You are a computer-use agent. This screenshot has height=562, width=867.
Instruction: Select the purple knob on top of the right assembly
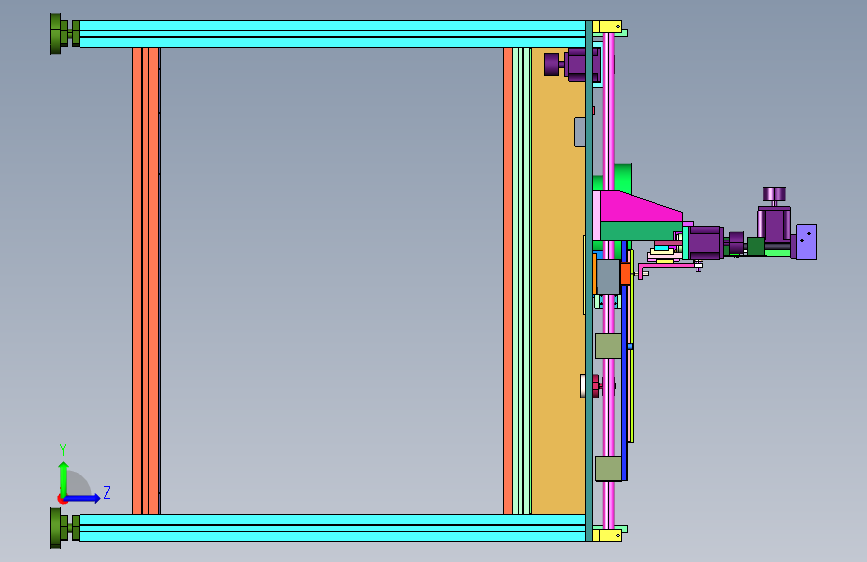pos(774,194)
